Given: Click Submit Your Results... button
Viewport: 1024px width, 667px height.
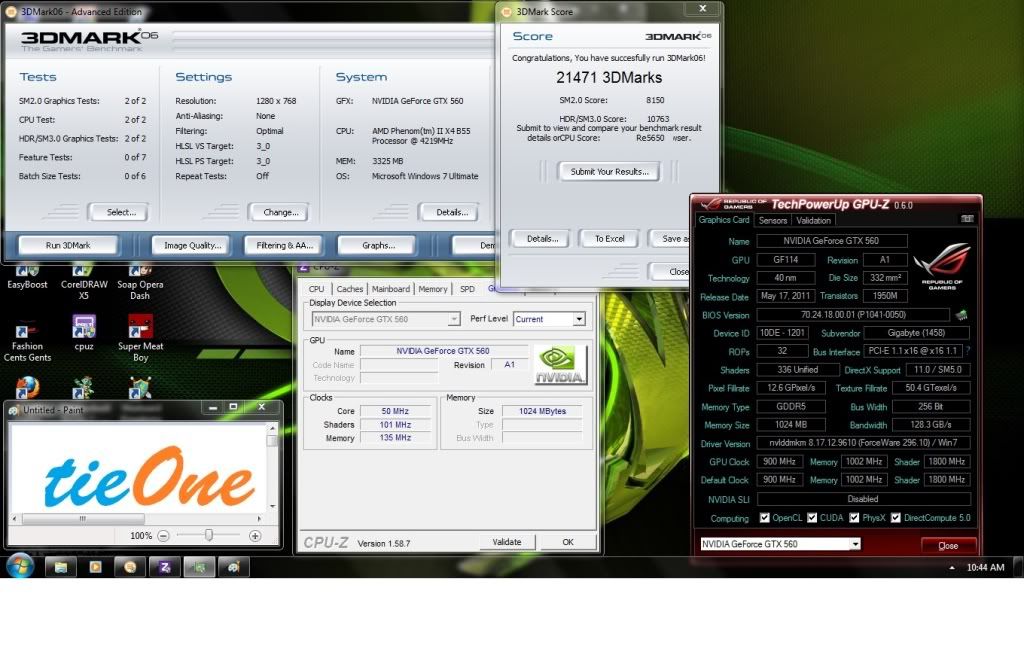Looking at the screenshot, I should pos(609,171).
